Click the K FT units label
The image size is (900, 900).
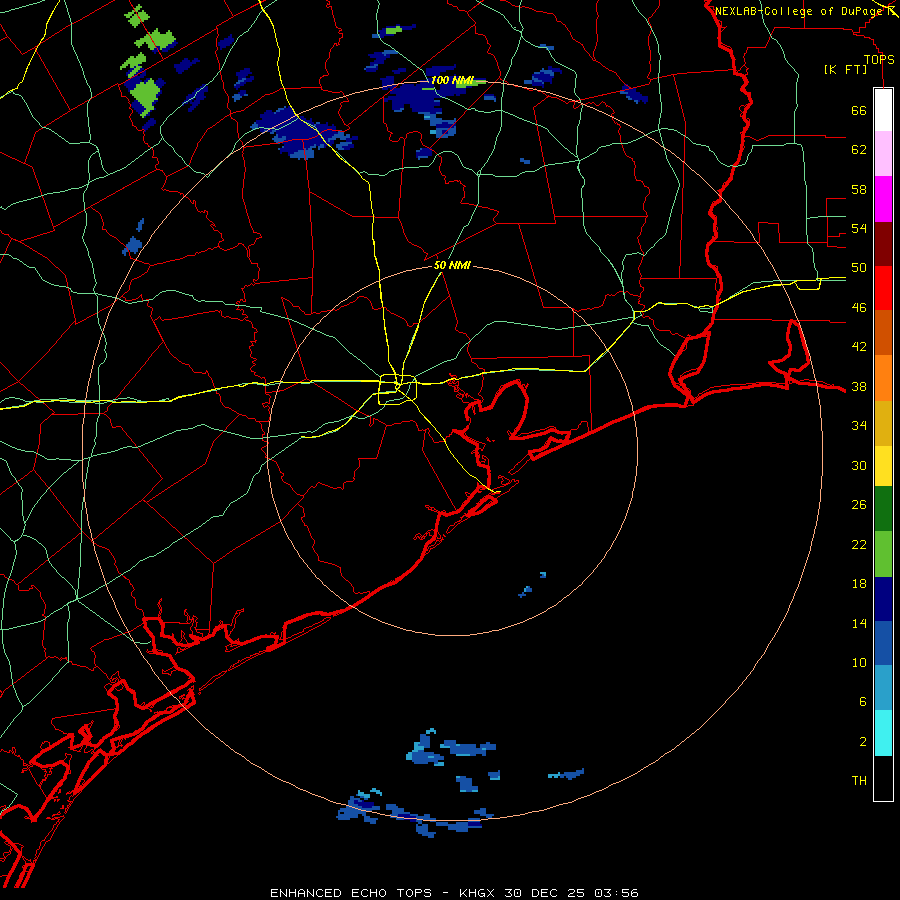(845, 69)
